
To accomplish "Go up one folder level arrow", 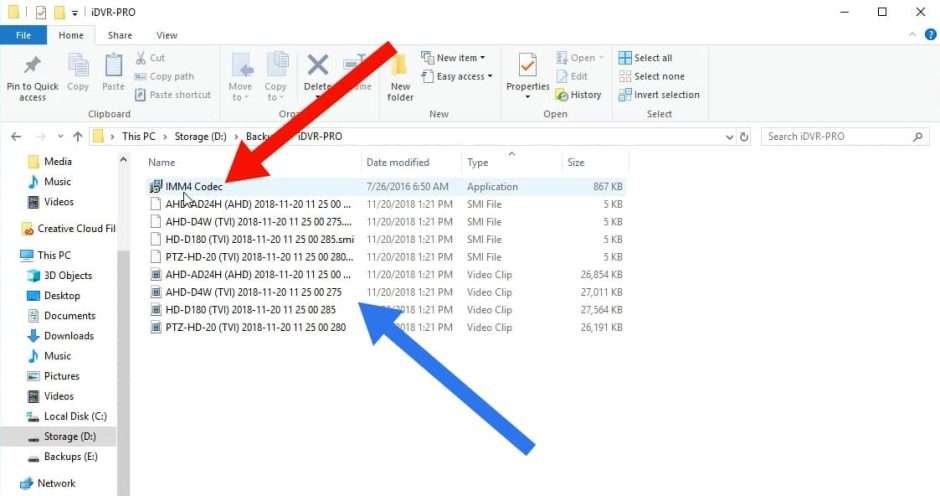I will [x=78, y=137].
